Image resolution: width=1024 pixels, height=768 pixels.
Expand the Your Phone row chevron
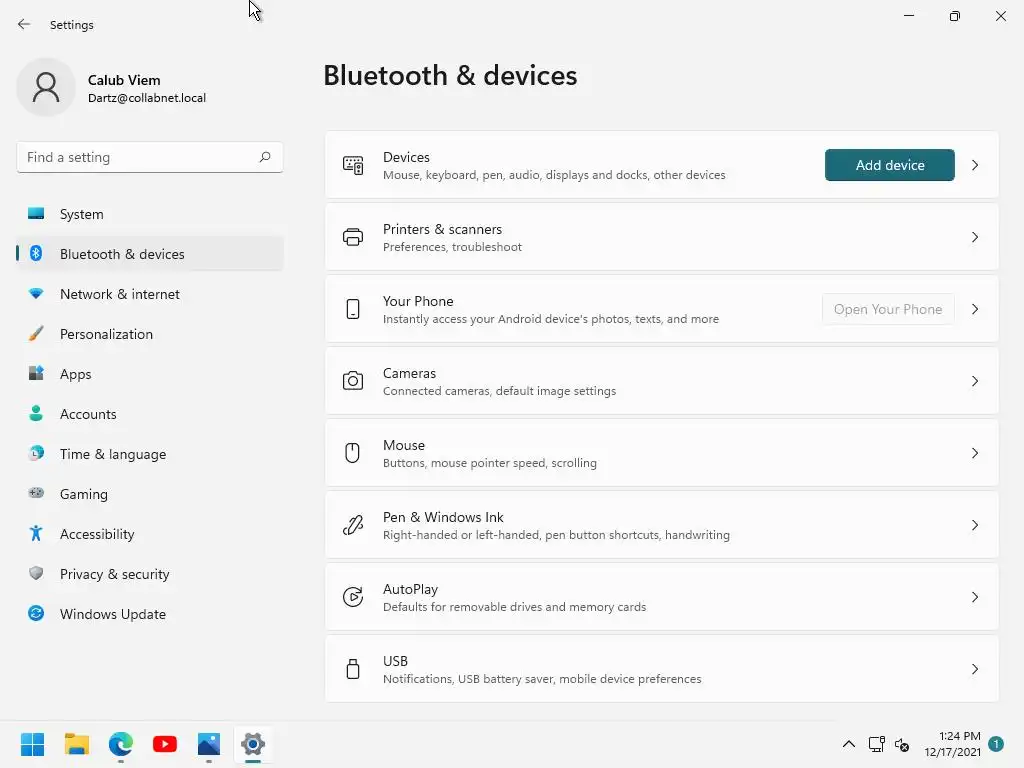(975, 309)
